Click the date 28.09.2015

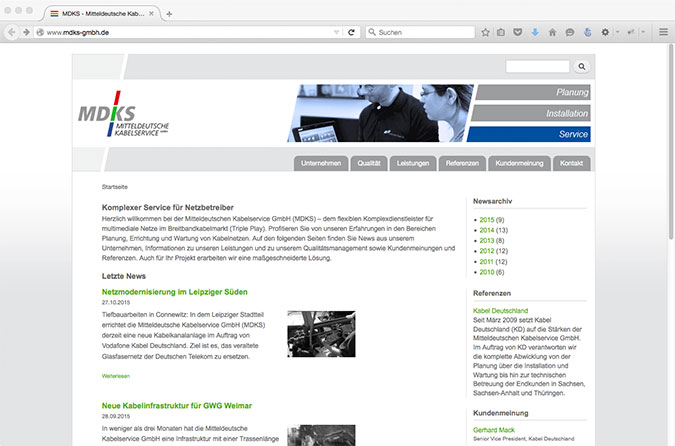coord(116,416)
